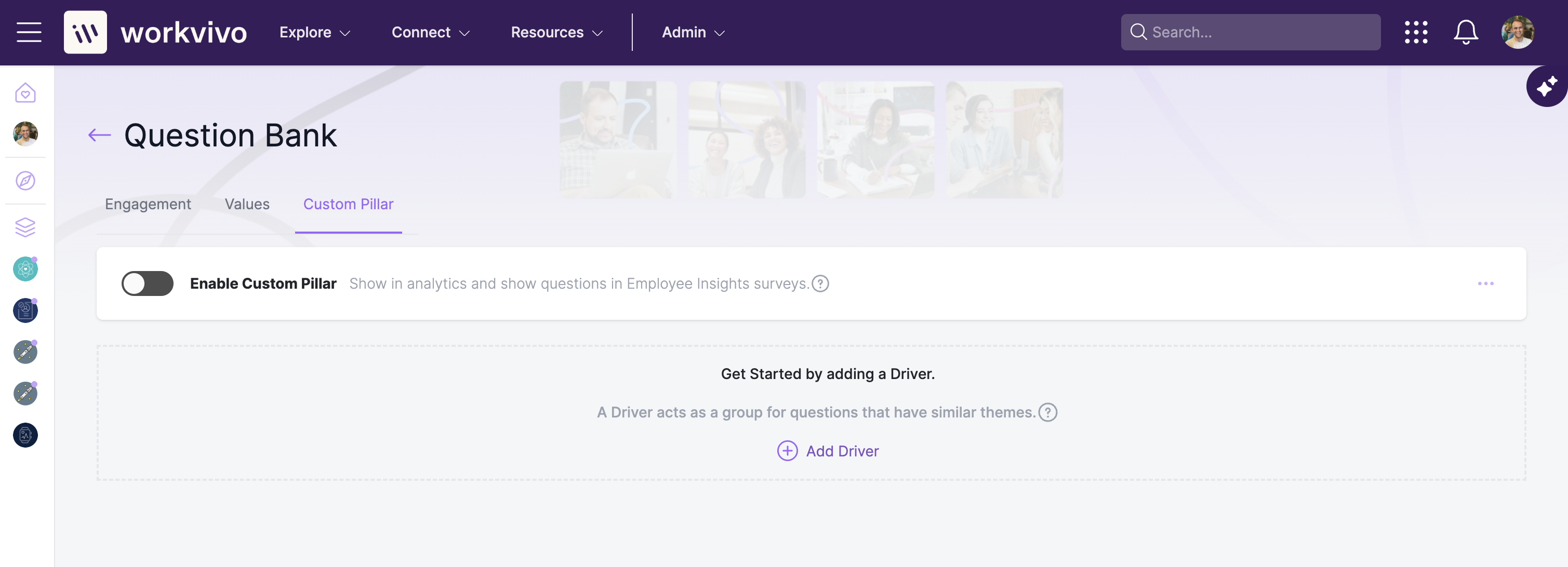Go back using Question Bank arrow
Viewport: 1568px width, 567px height.
tap(99, 135)
